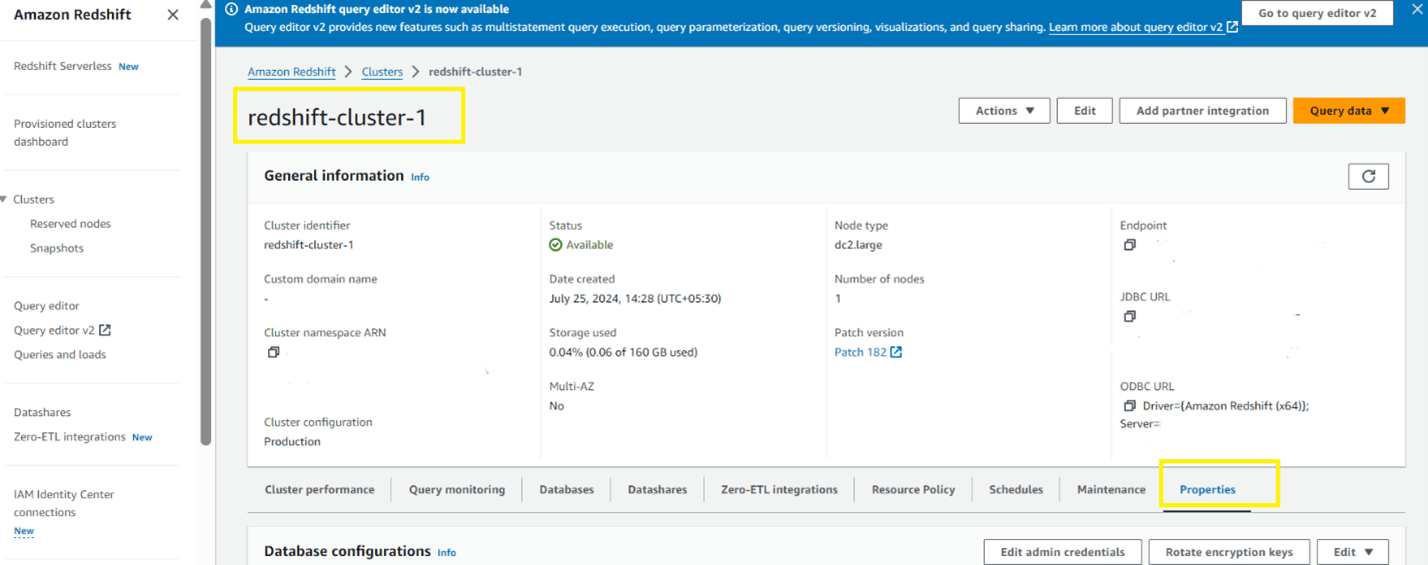Click Edit admin credentials button
The width and height of the screenshot is (1428, 565).
[1062, 552]
